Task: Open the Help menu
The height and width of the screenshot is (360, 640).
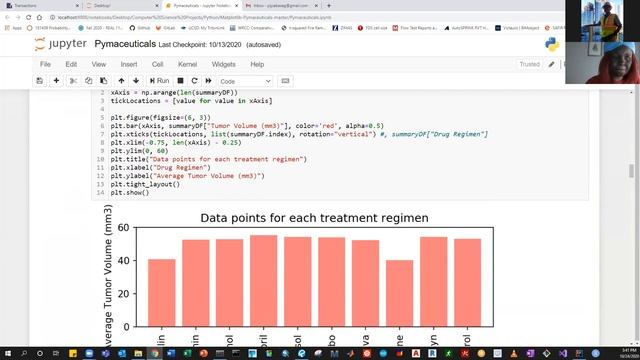Action: (257, 64)
